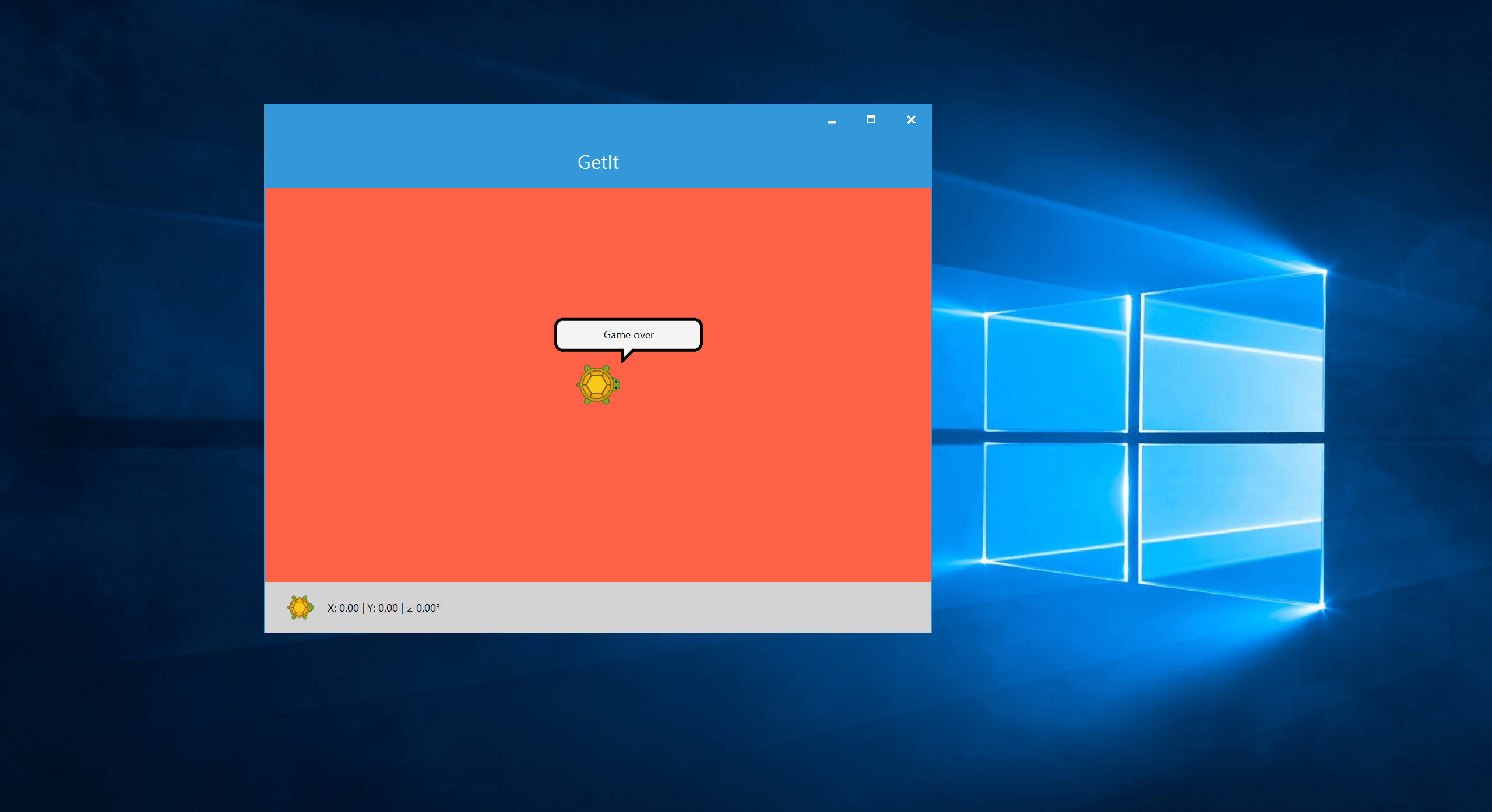This screenshot has height=812, width=1492.
Task: Close the GetIt window
Action: pos(911,119)
